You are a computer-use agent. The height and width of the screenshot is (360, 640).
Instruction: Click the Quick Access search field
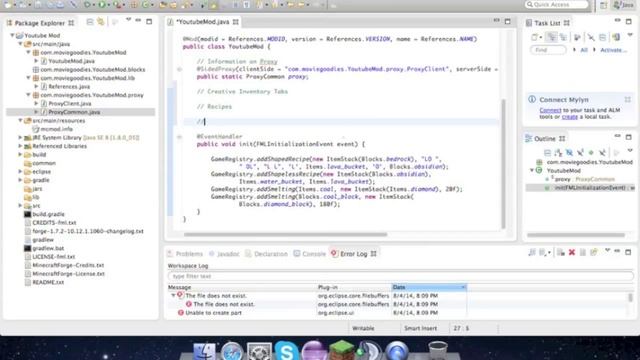tap(557, 4)
